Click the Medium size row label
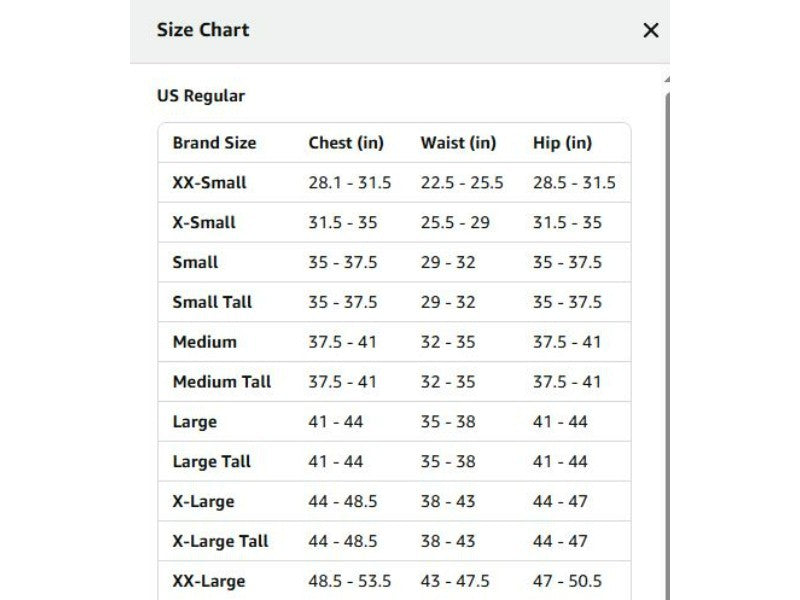Viewport: 800px width, 600px height. coord(205,342)
